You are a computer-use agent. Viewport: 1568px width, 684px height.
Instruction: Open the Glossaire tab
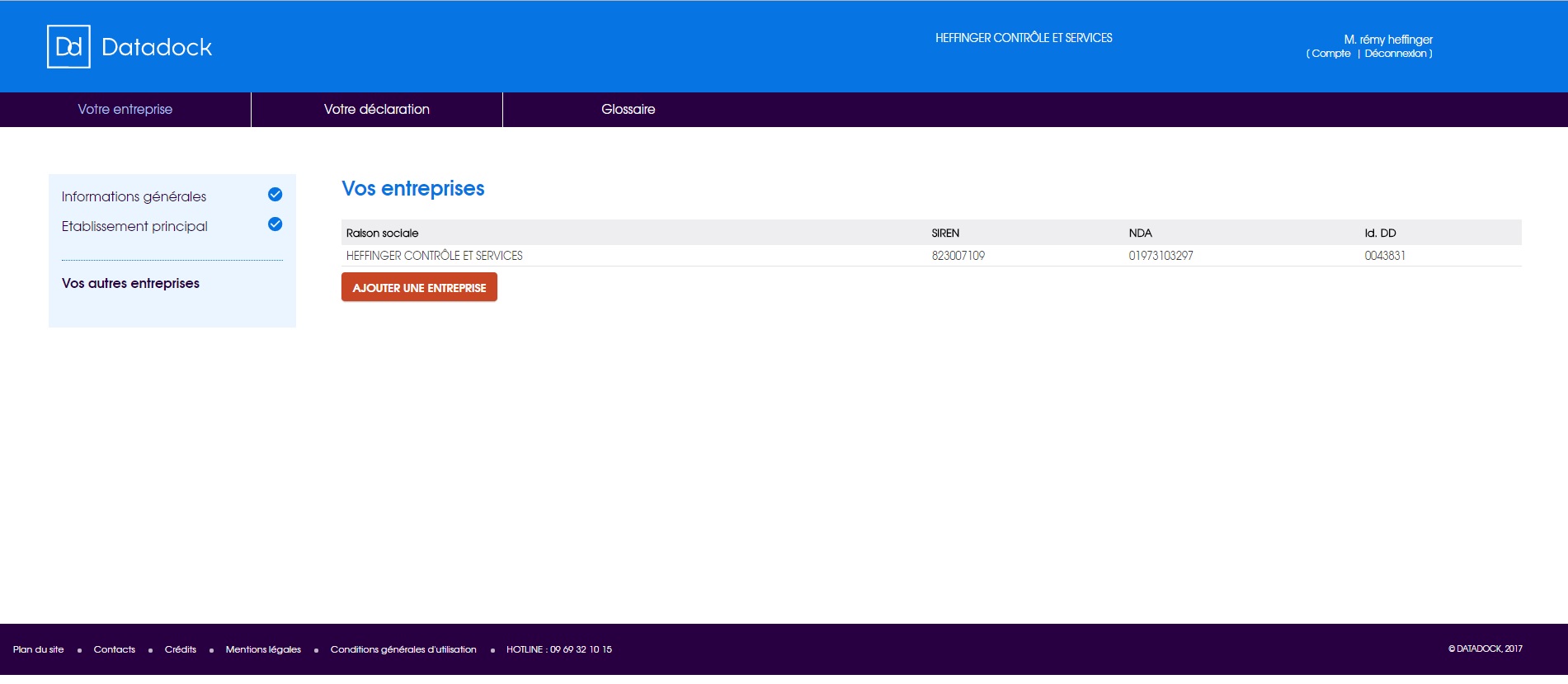(x=629, y=110)
